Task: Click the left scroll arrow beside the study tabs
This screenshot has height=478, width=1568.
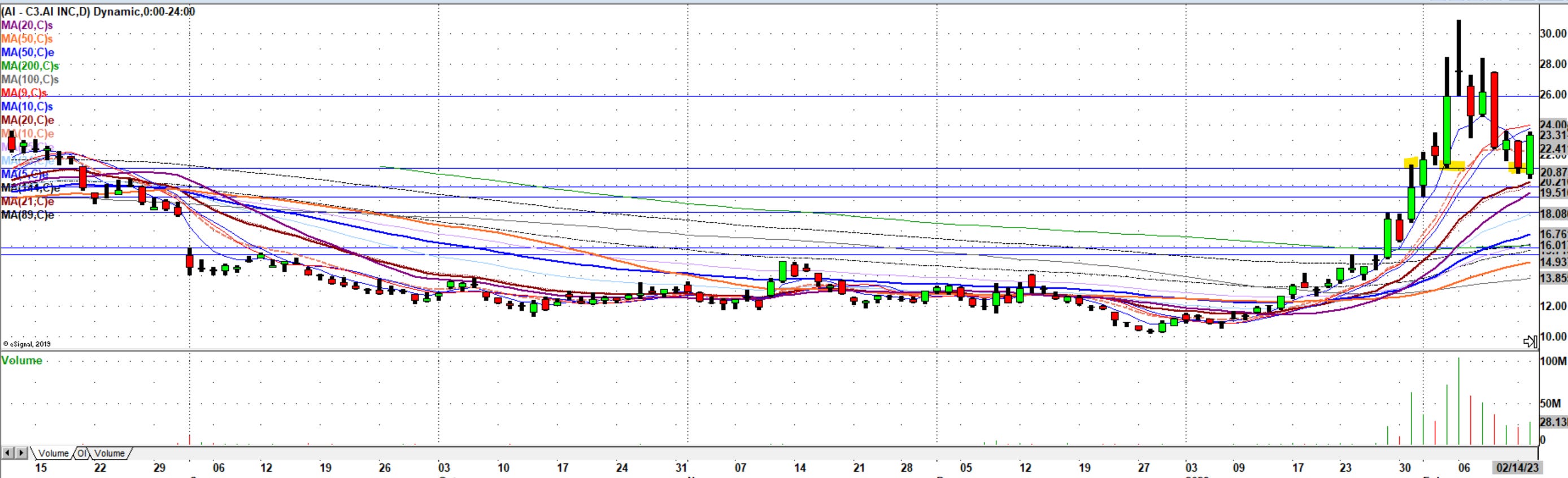Action: [7, 453]
